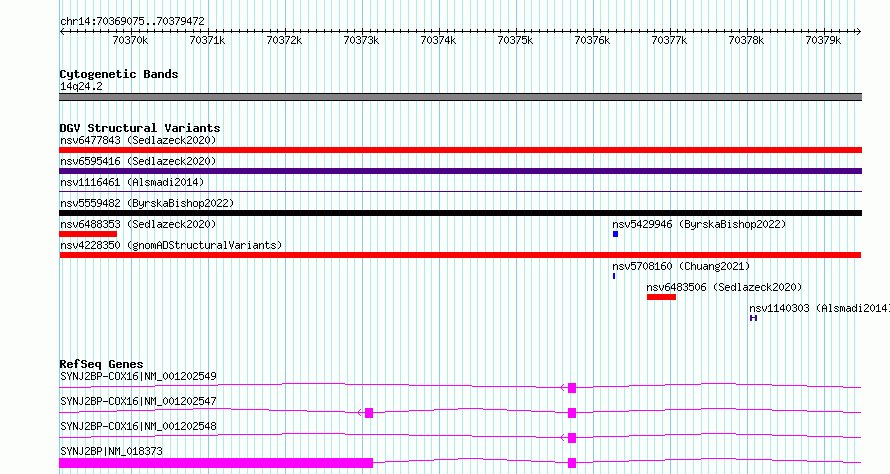This screenshot has height=474, width=890.
Task: Select NM_018373 small exon box near 70376k
Action: click(x=572, y=463)
